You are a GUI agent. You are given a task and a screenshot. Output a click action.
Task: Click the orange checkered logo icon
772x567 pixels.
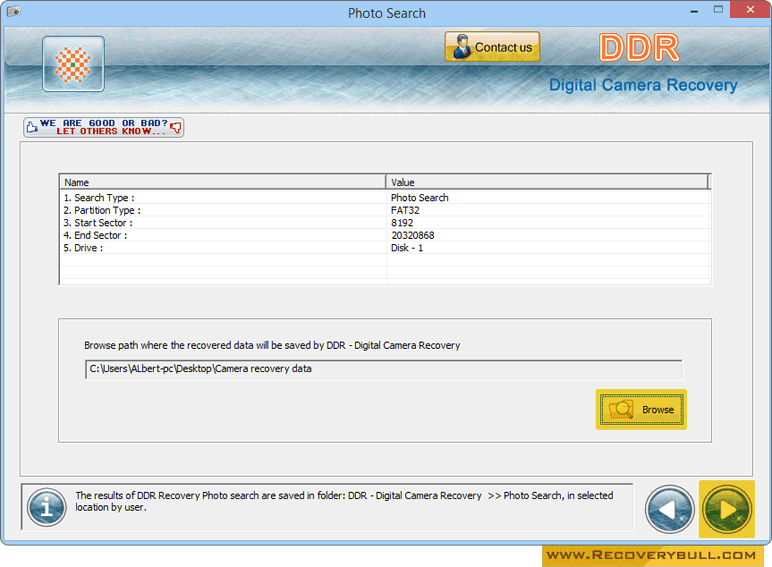coord(73,64)
